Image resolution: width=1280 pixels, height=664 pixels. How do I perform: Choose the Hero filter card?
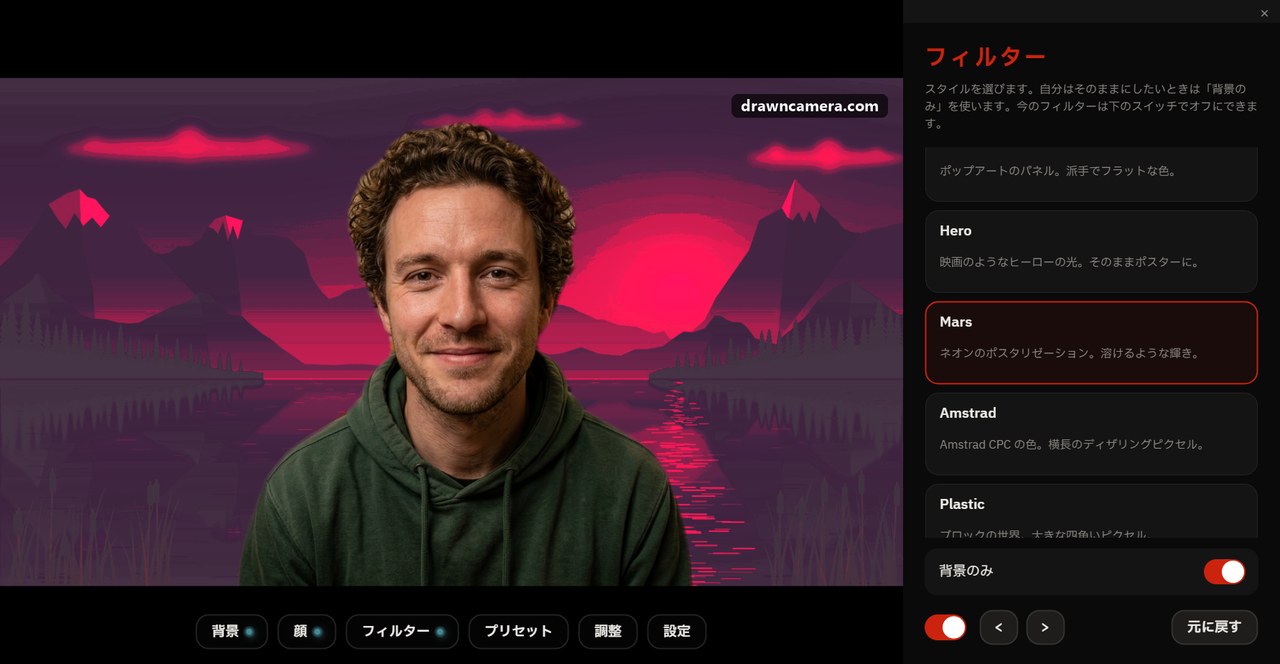point(1091,251)
